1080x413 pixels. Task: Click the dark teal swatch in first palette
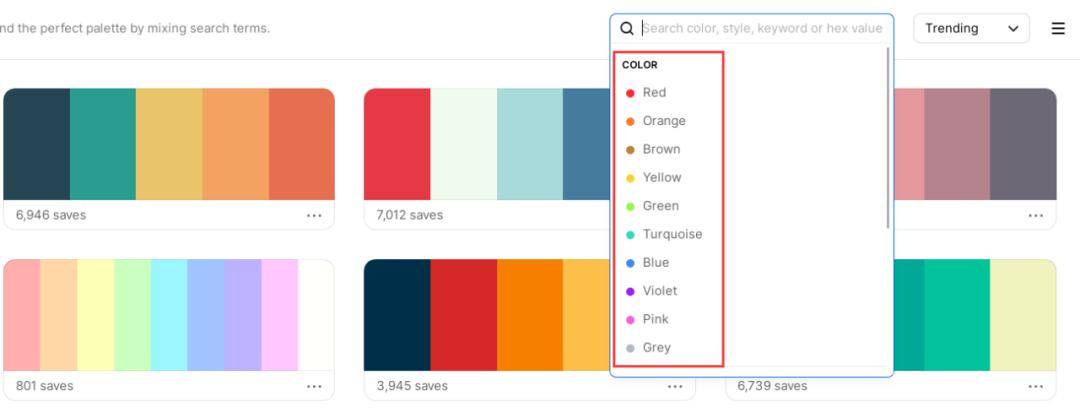tap(37, 144)
